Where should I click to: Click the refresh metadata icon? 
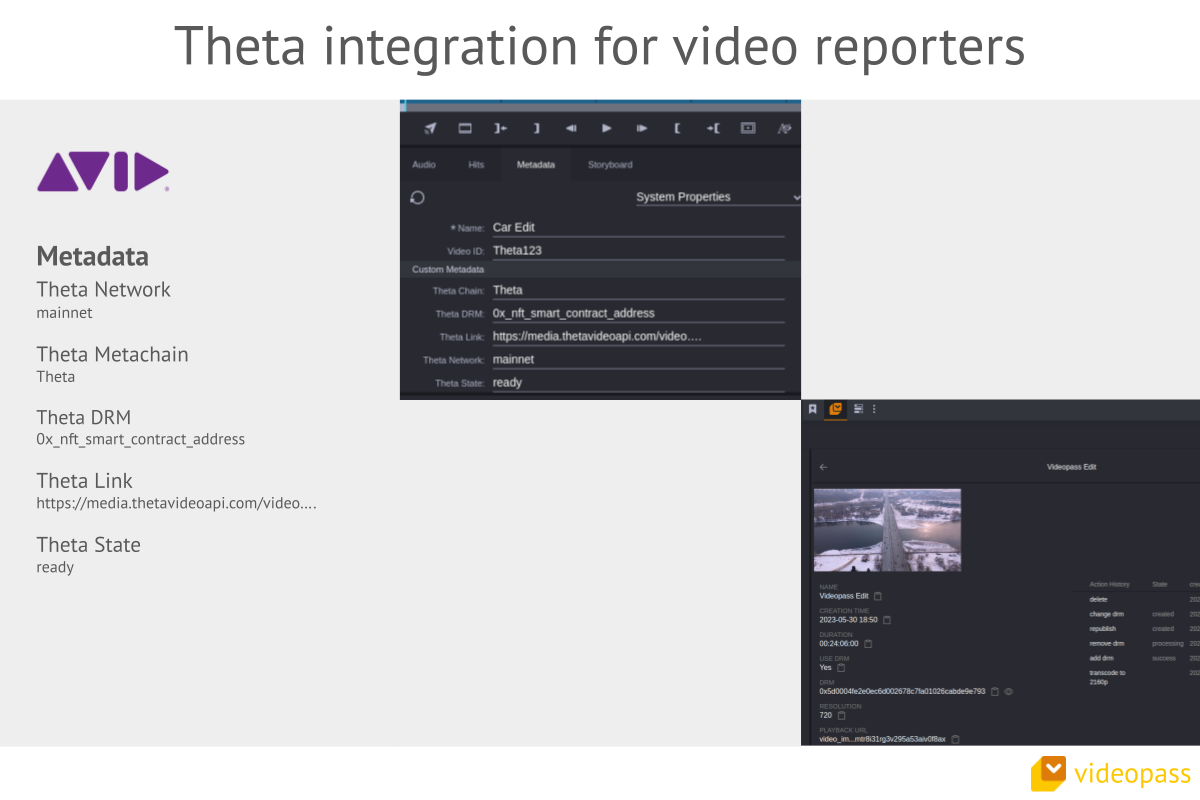(418, 198)
